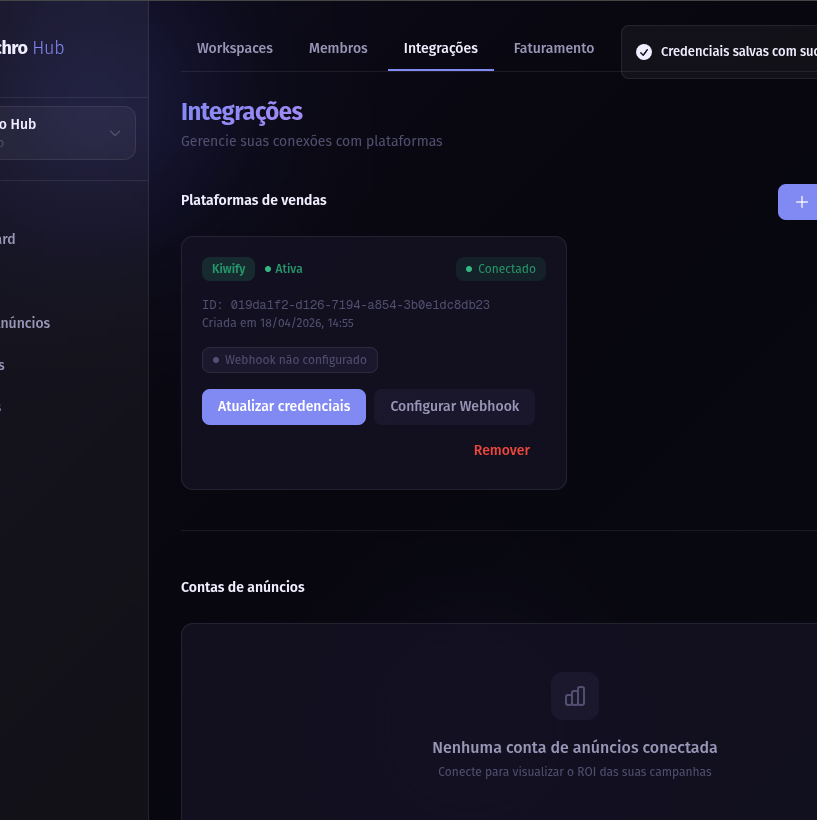This screenshot has height=820, width=817.
Task: Click Gerencie suas conexões com plataformas subtitle
Action: (x=311, y=141)
